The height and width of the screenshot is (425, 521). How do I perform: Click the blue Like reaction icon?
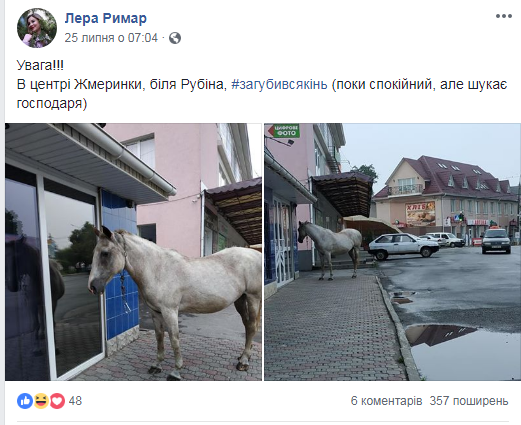25,401
